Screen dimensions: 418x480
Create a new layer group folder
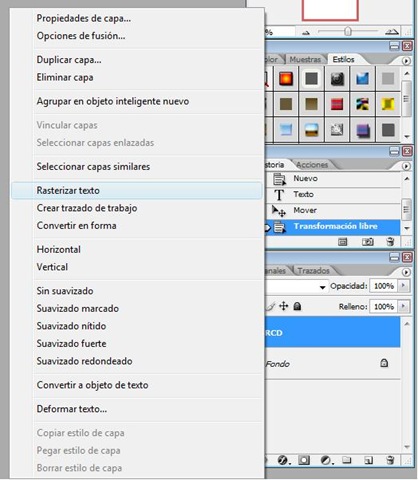pyautogui.click(x=347, y=461)
